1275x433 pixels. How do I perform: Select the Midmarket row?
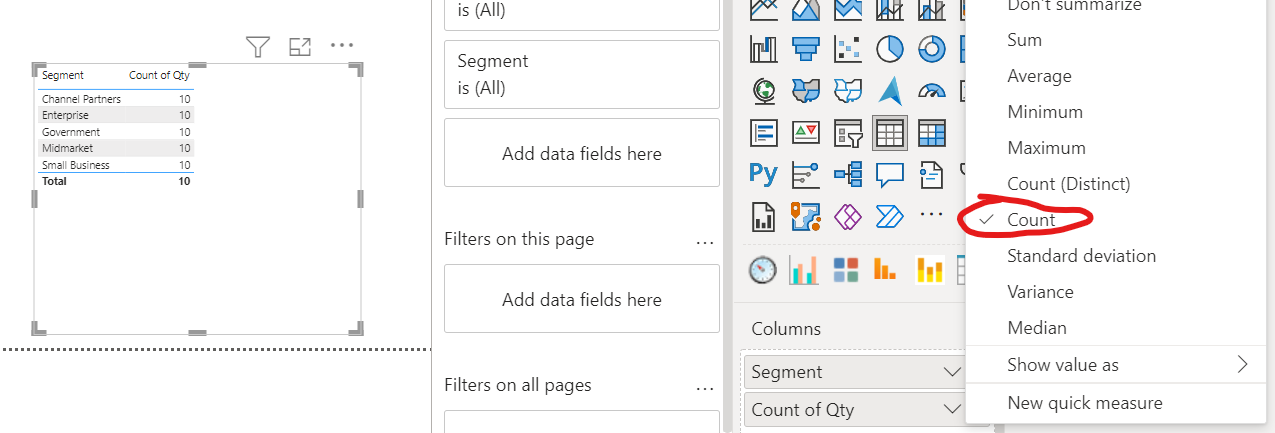click(x=116, y=148)
